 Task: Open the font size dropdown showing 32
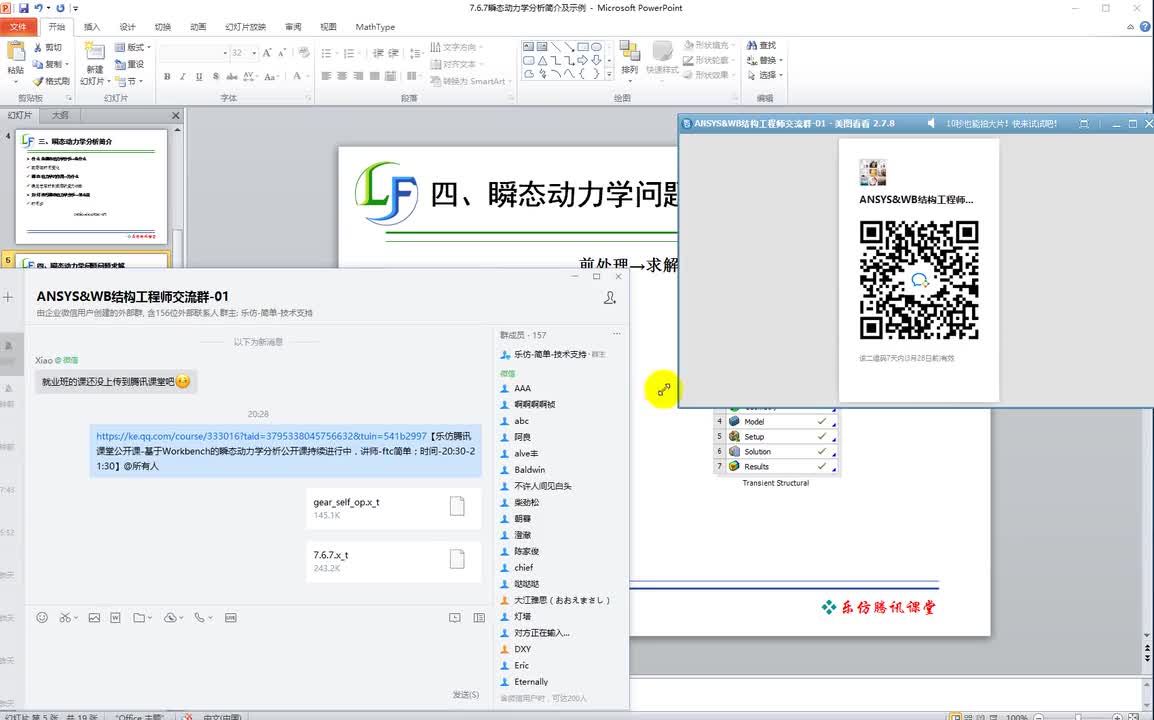pos(255,53)
